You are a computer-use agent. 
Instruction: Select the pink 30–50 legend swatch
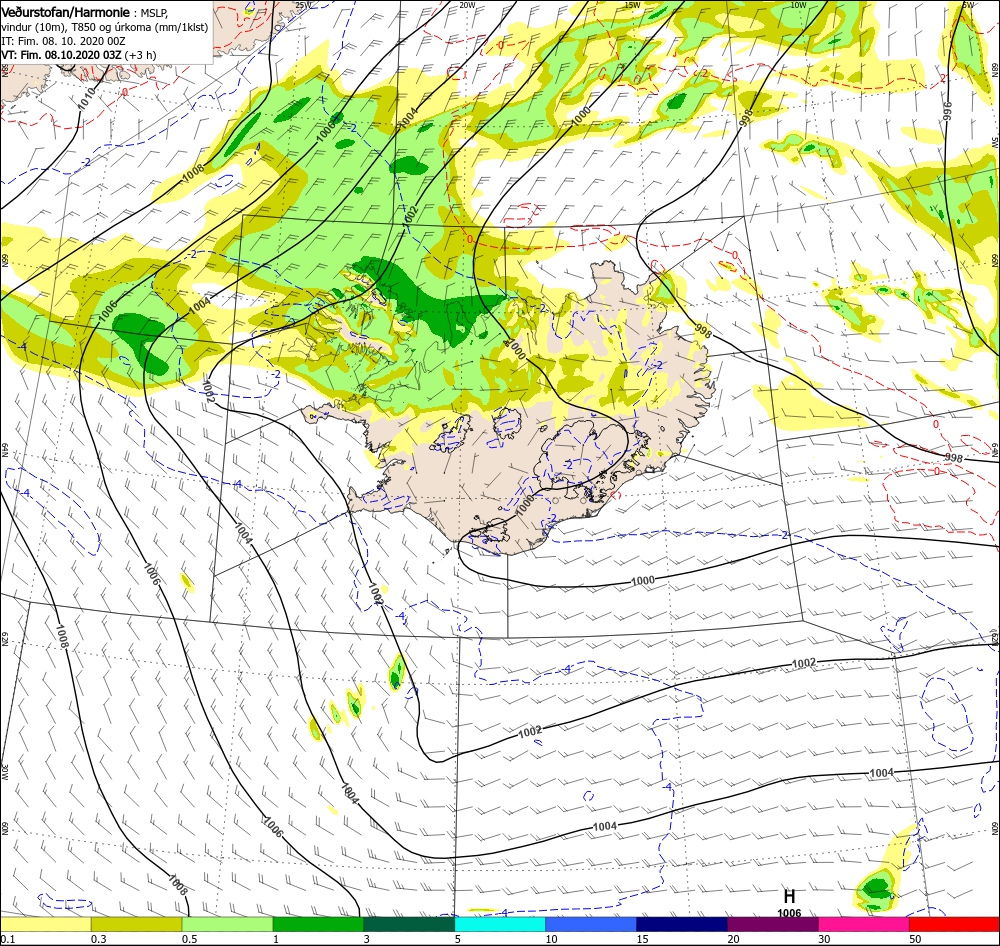tap(864, 924)
